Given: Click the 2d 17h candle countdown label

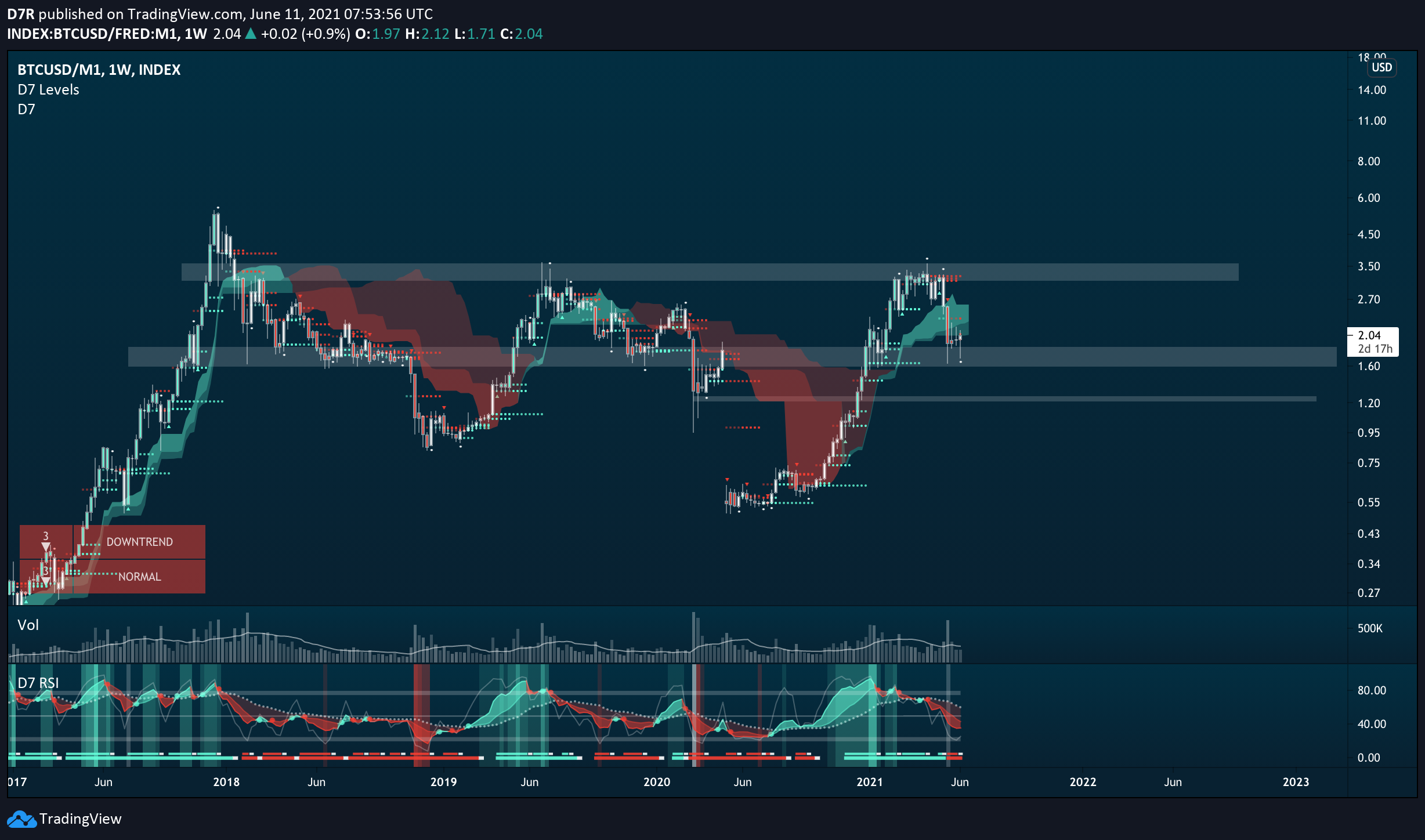Looking at the screenshot, I should (1375, 349).
